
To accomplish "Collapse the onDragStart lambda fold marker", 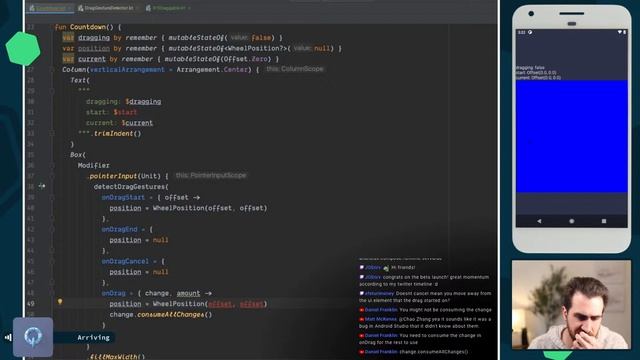I will point(52,198).
